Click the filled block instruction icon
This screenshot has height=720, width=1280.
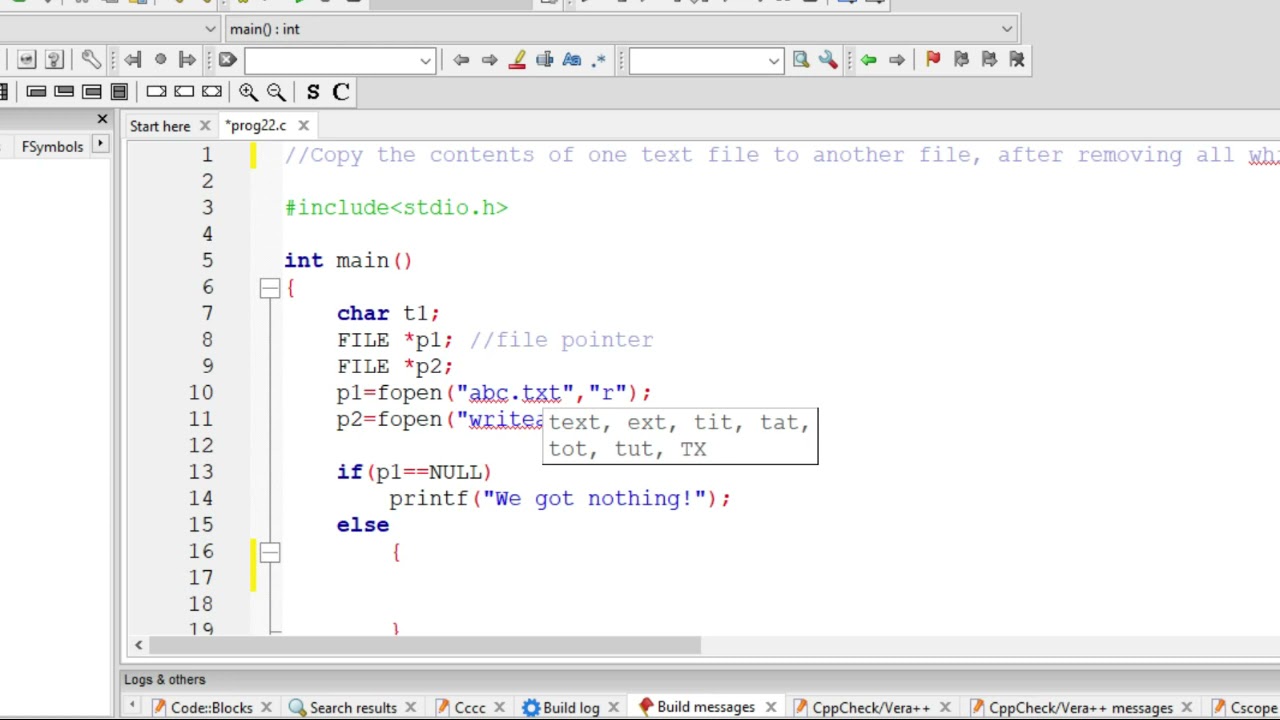(119, 92)
